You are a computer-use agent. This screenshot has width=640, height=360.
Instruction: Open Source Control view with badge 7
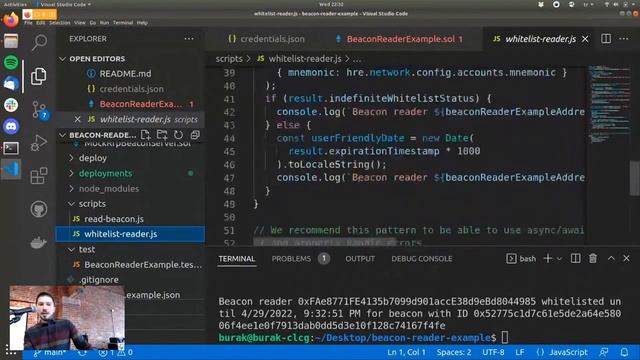pyautogui.click(x=40, y=110)
